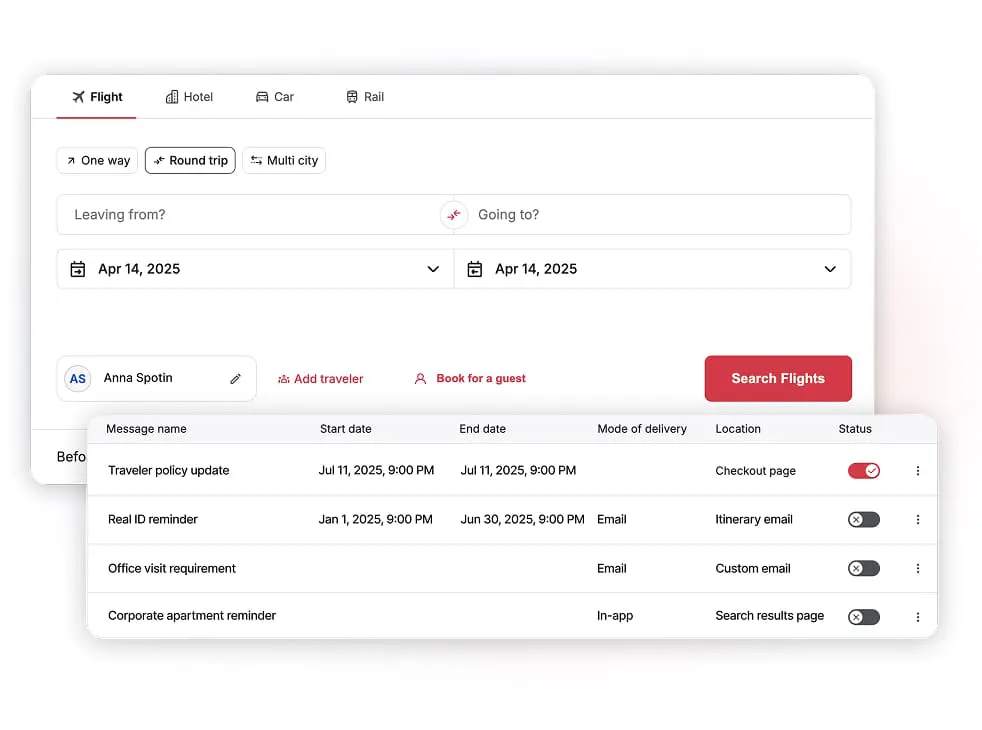Open the Corporate apartment reminder three-dot menu
The image size is (982, 730).
(918, 617)
